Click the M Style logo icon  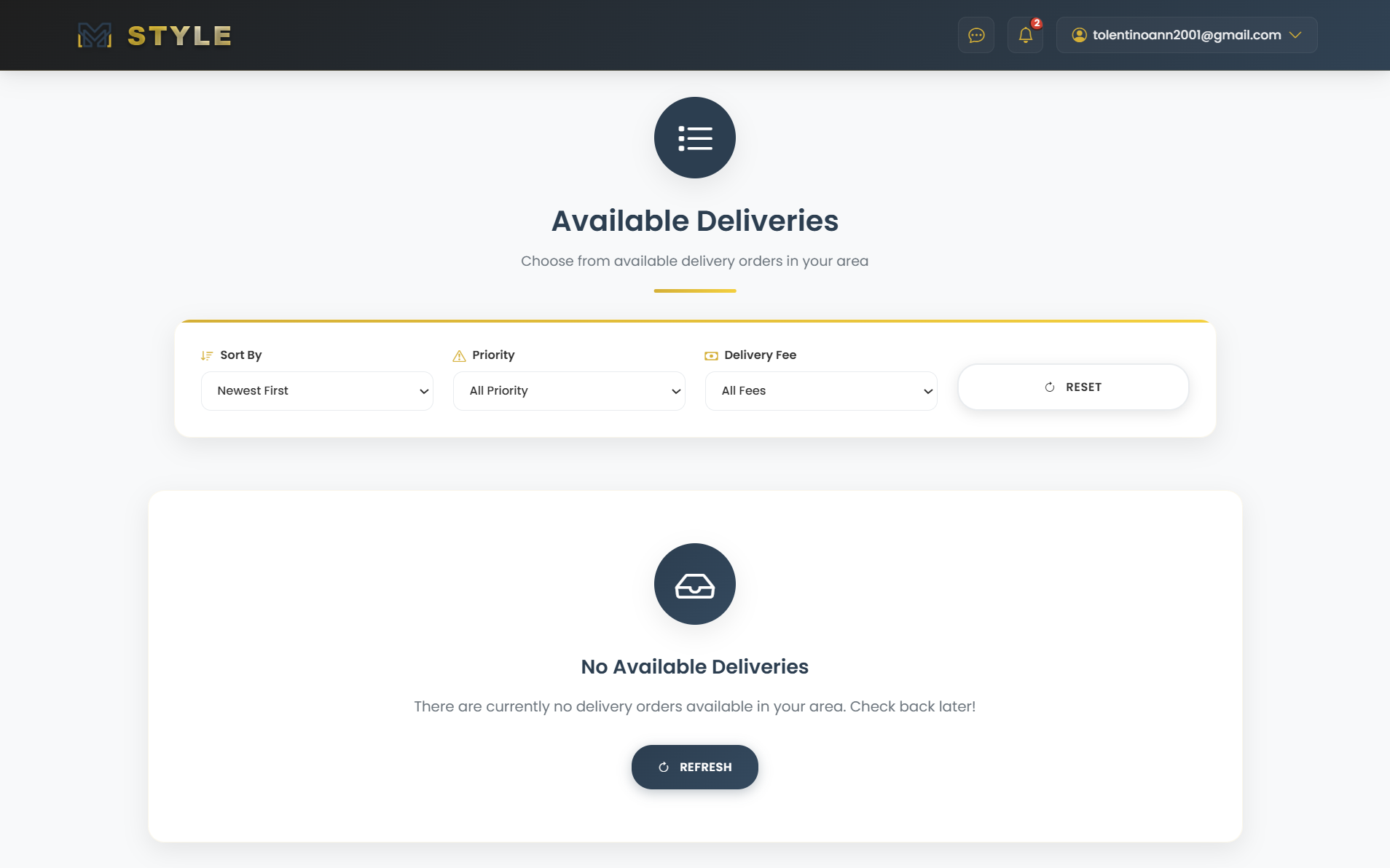point(95,35)
